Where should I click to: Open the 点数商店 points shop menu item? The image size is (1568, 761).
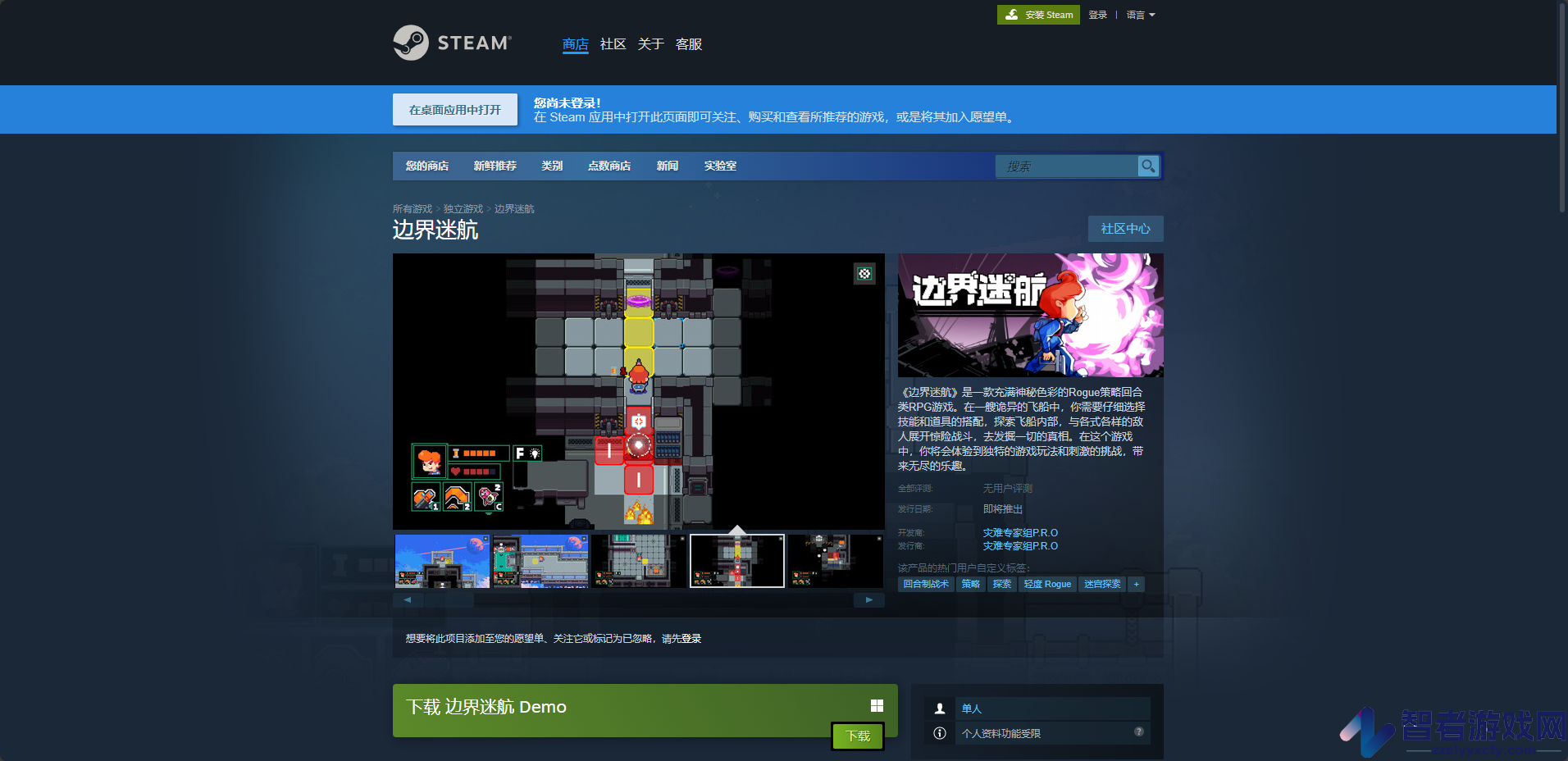(609, 166)
